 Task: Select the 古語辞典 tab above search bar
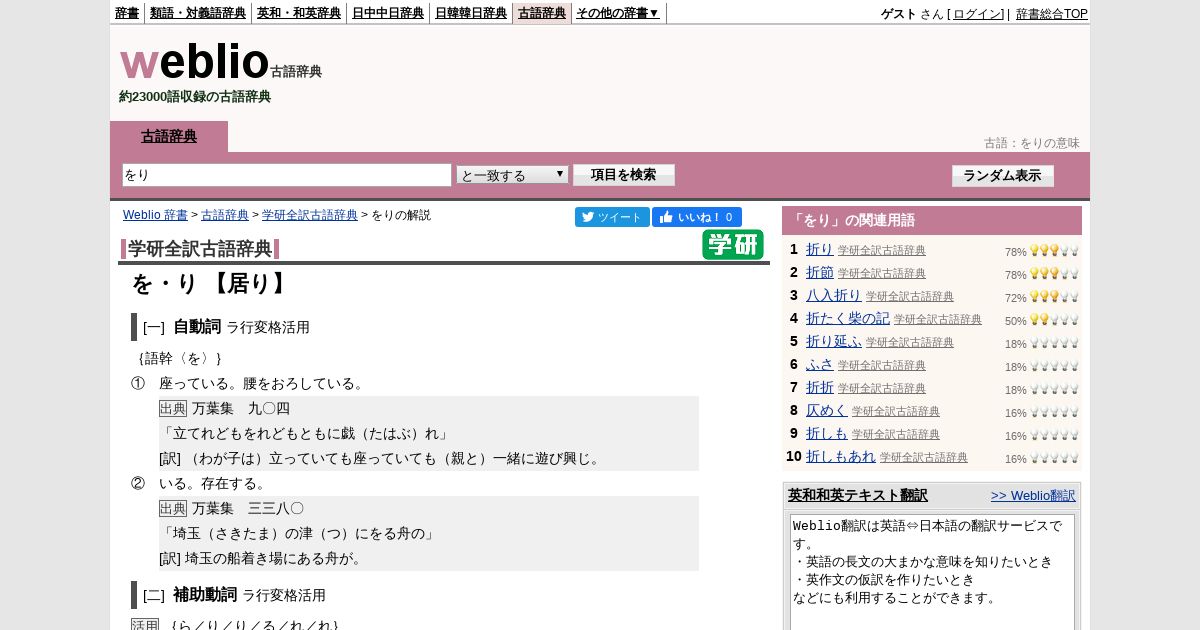click(169, 137)
